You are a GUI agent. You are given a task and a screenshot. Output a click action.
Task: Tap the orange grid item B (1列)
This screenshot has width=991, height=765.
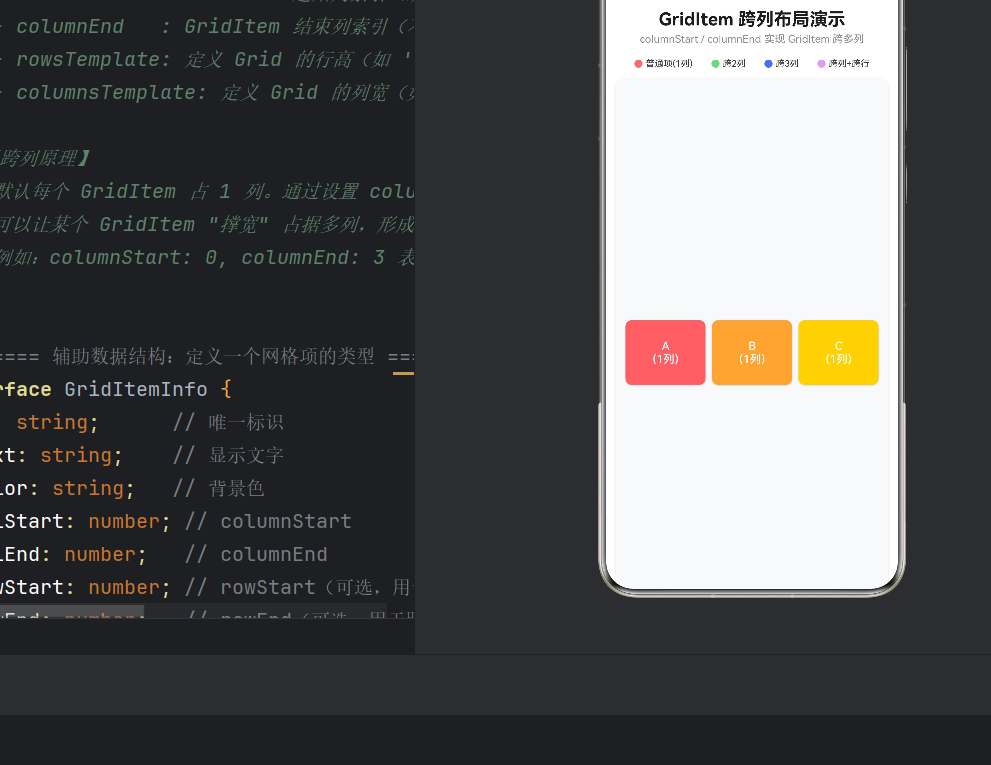pyautogui.click(x=751, y=352)
